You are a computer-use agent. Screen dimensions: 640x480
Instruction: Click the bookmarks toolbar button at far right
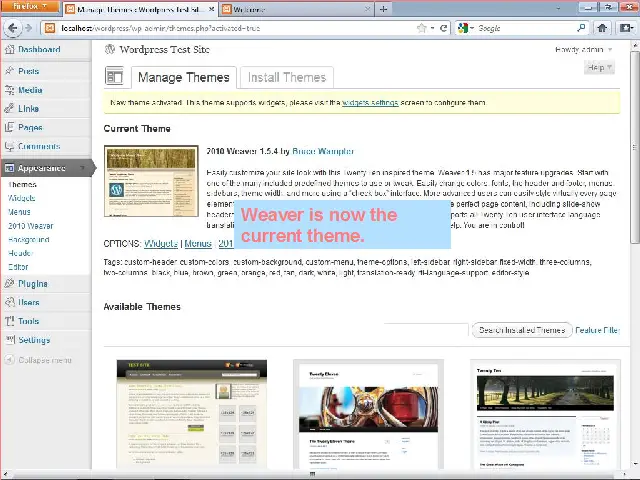625,28
